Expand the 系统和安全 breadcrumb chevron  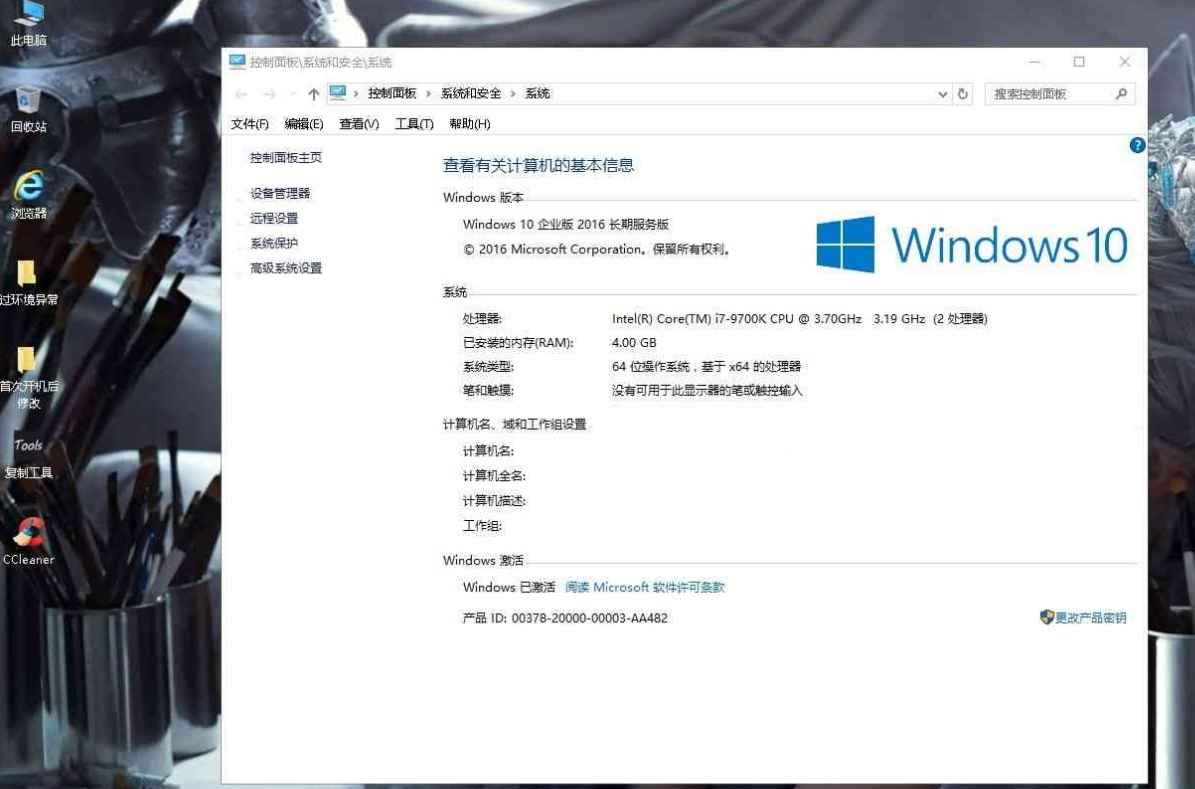pyautogui.click(x=512, y=93)
